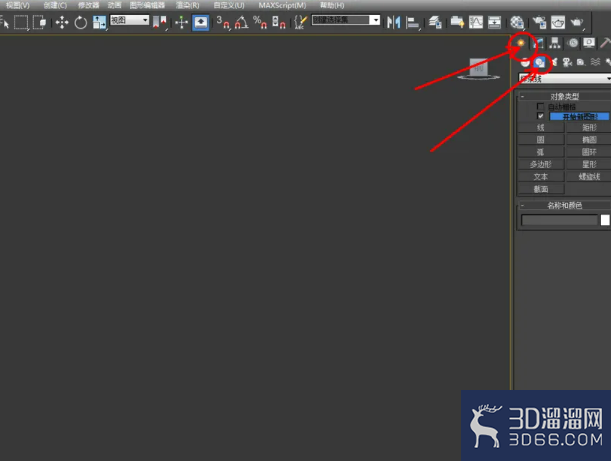The image size is (611, 461).
Task: Open the shape subcategory dropdown list
Action: pos(565,79)
